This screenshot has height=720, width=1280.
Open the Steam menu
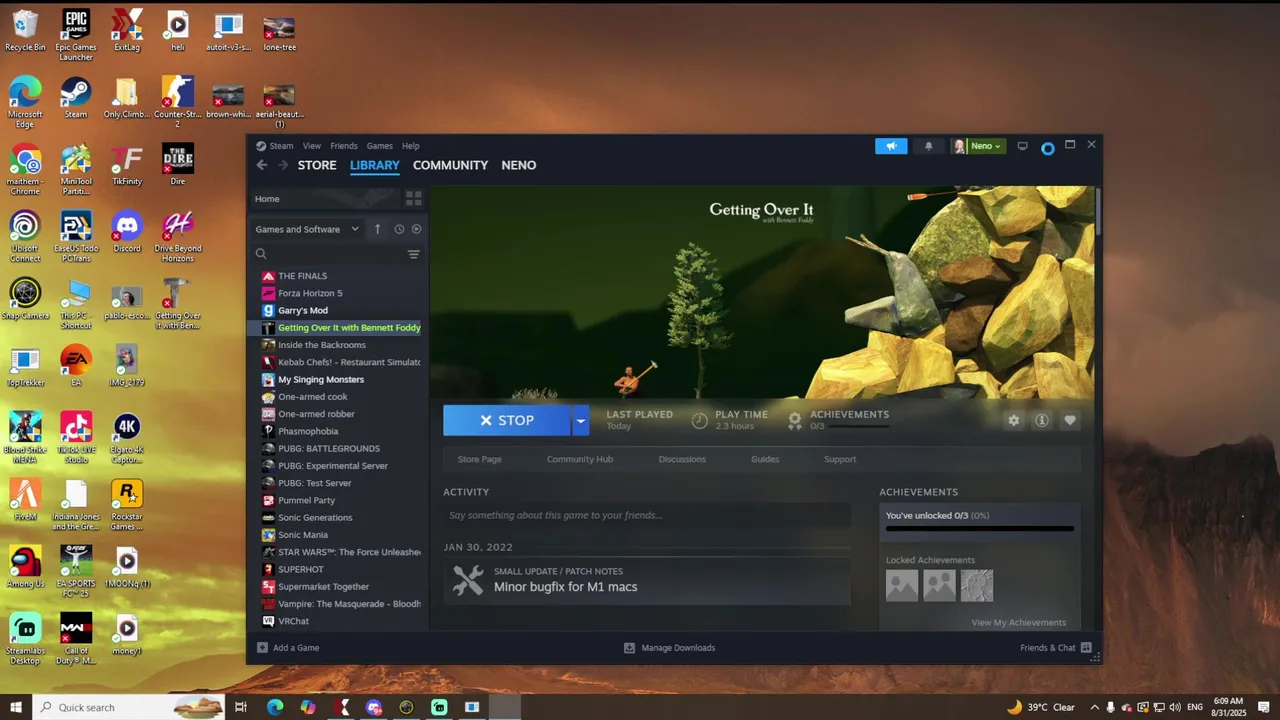point(274,146)
